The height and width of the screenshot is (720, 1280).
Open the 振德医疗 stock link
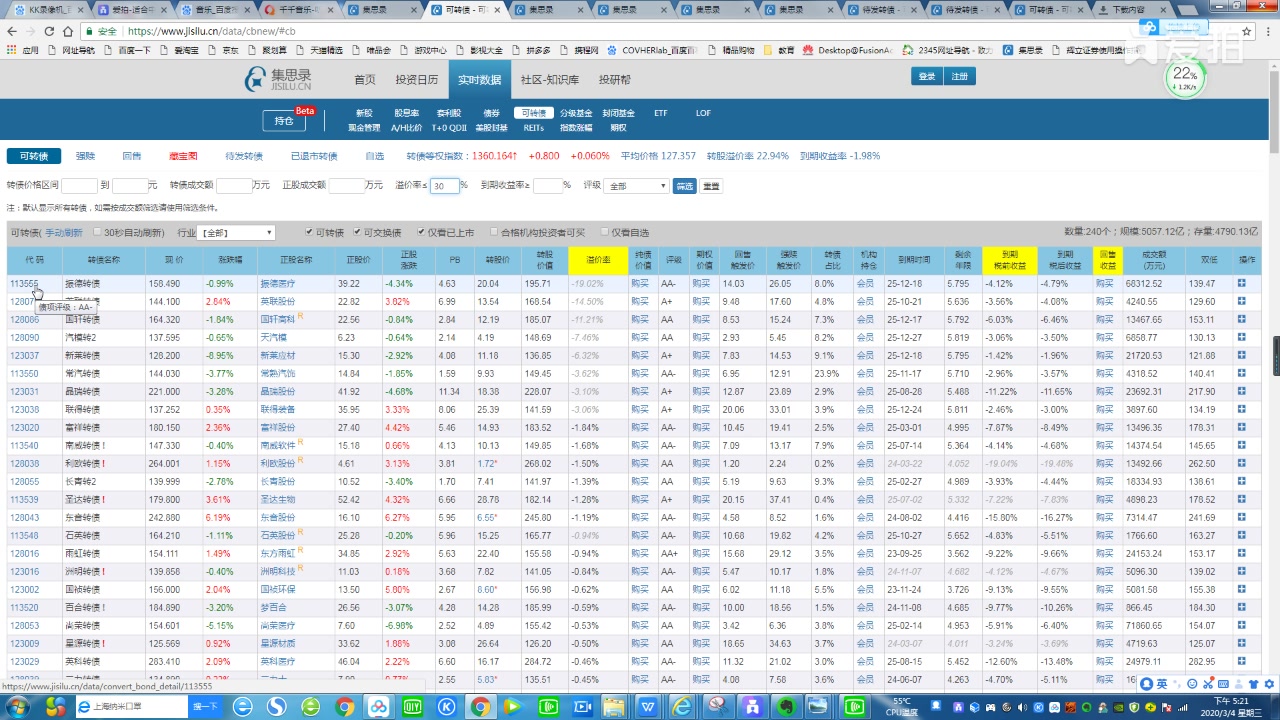point(277,284)
